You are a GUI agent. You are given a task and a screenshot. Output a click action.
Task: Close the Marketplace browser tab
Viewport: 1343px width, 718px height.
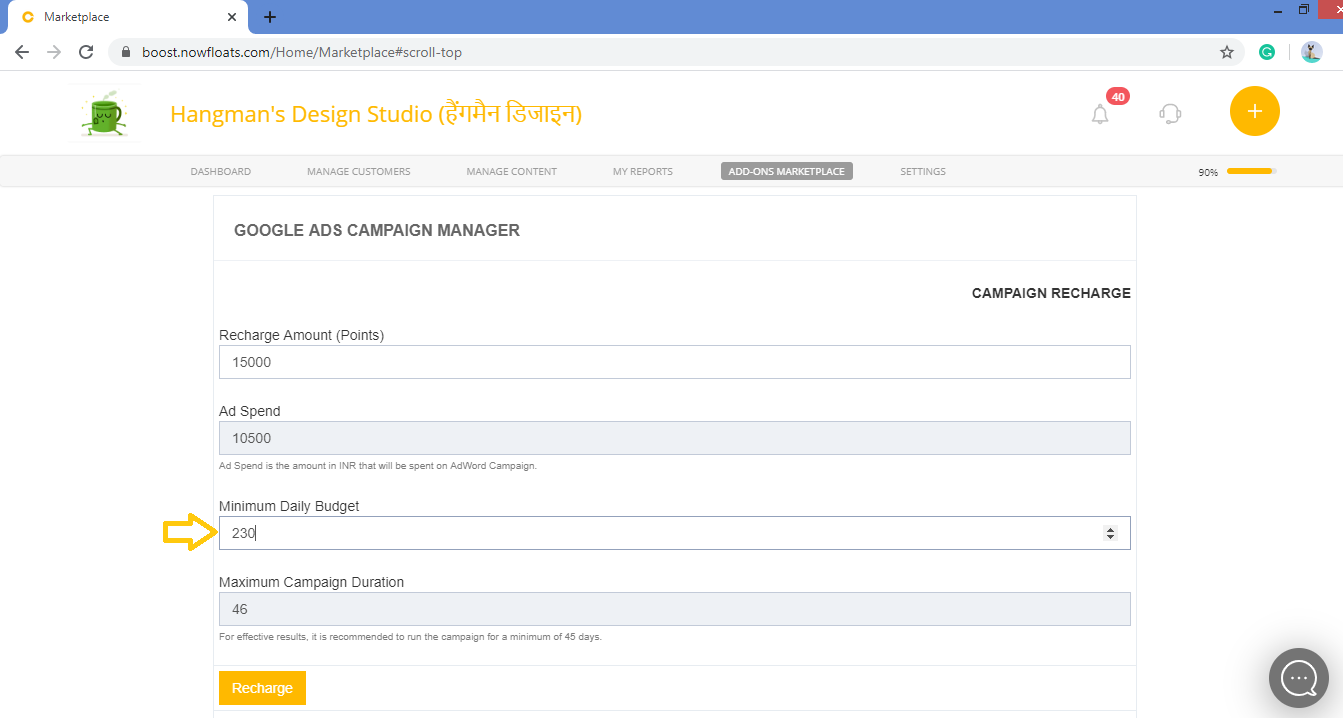click(x=232, y=17)
